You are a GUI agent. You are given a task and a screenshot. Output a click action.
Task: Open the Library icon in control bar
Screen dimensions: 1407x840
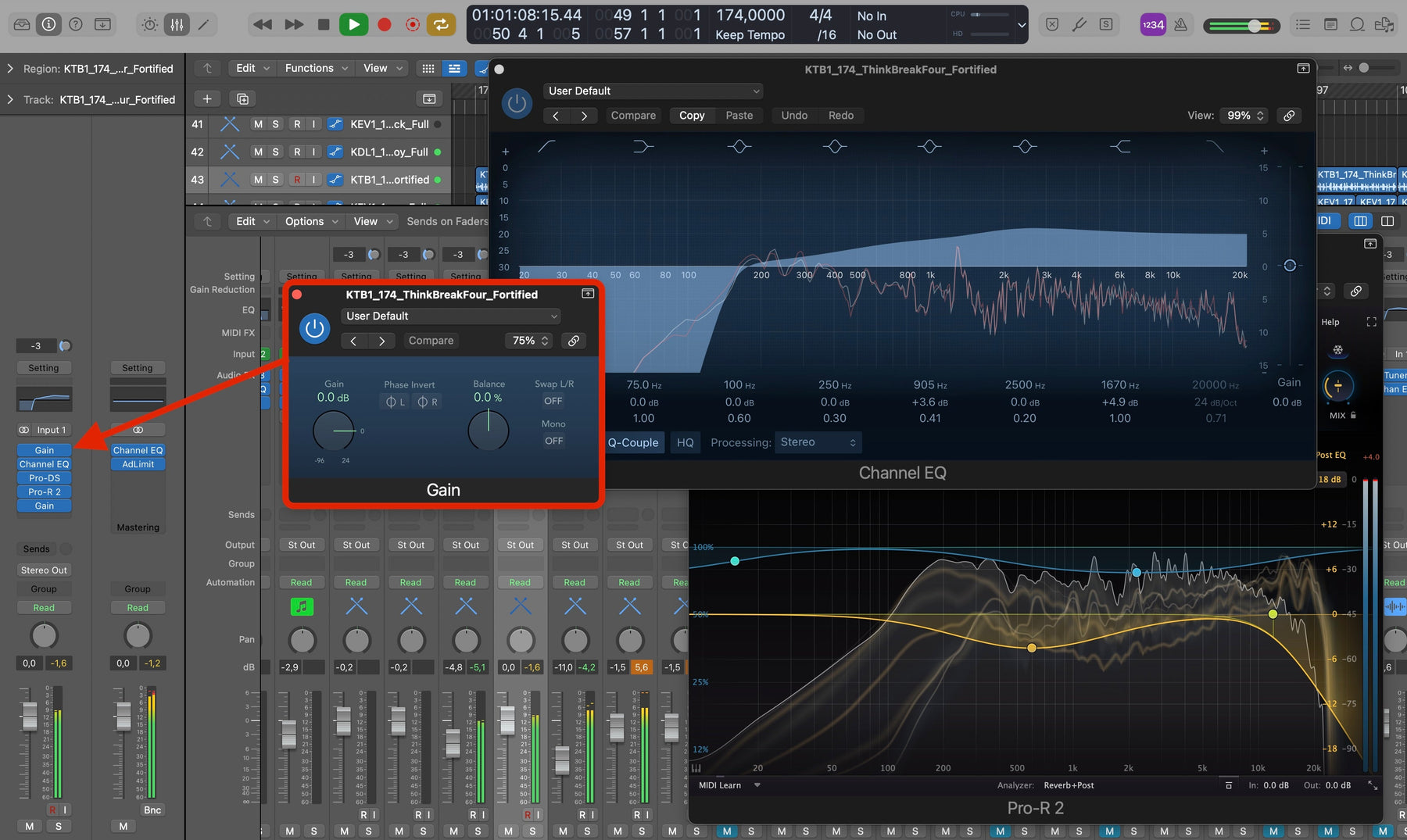(22, 24)
